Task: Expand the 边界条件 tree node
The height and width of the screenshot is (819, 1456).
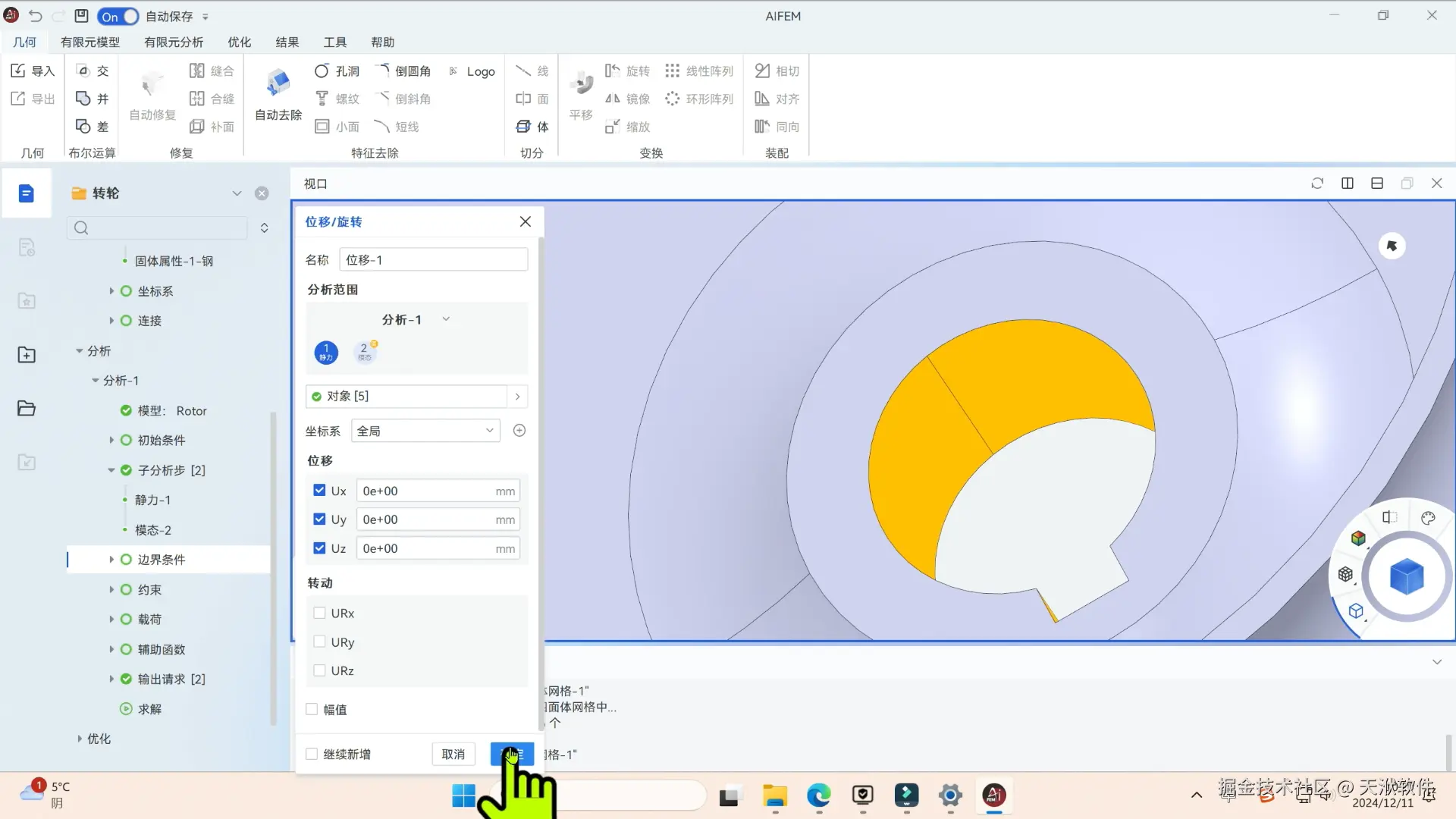Action: 111,560
